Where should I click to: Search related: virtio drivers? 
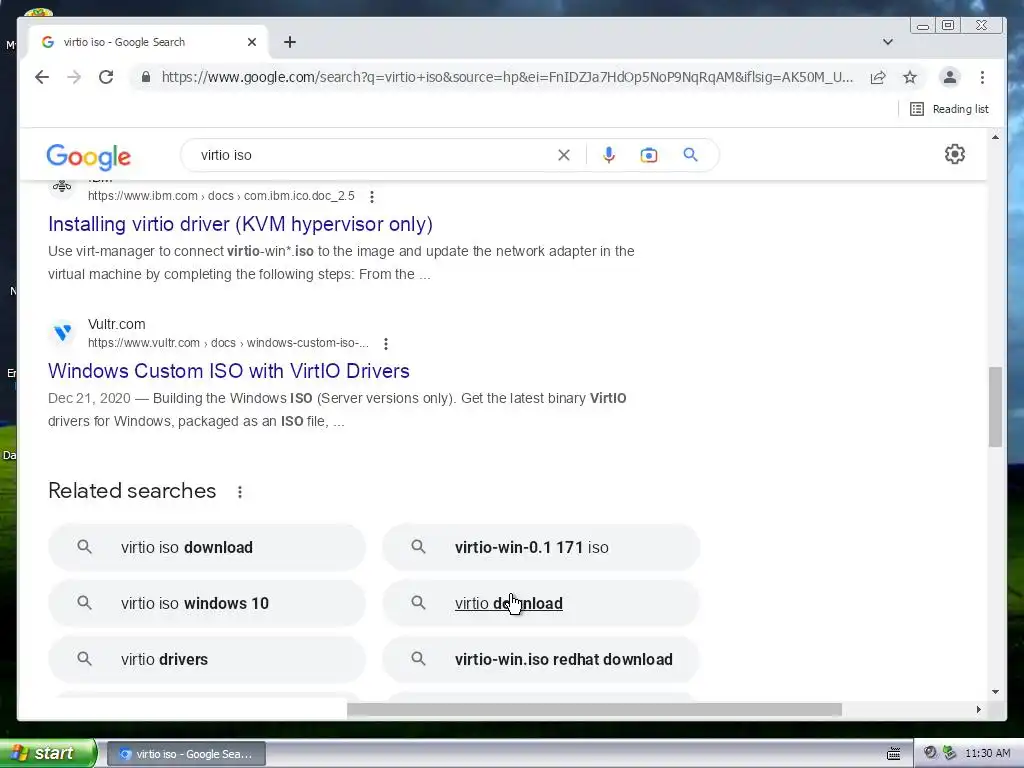pos(206,660)
